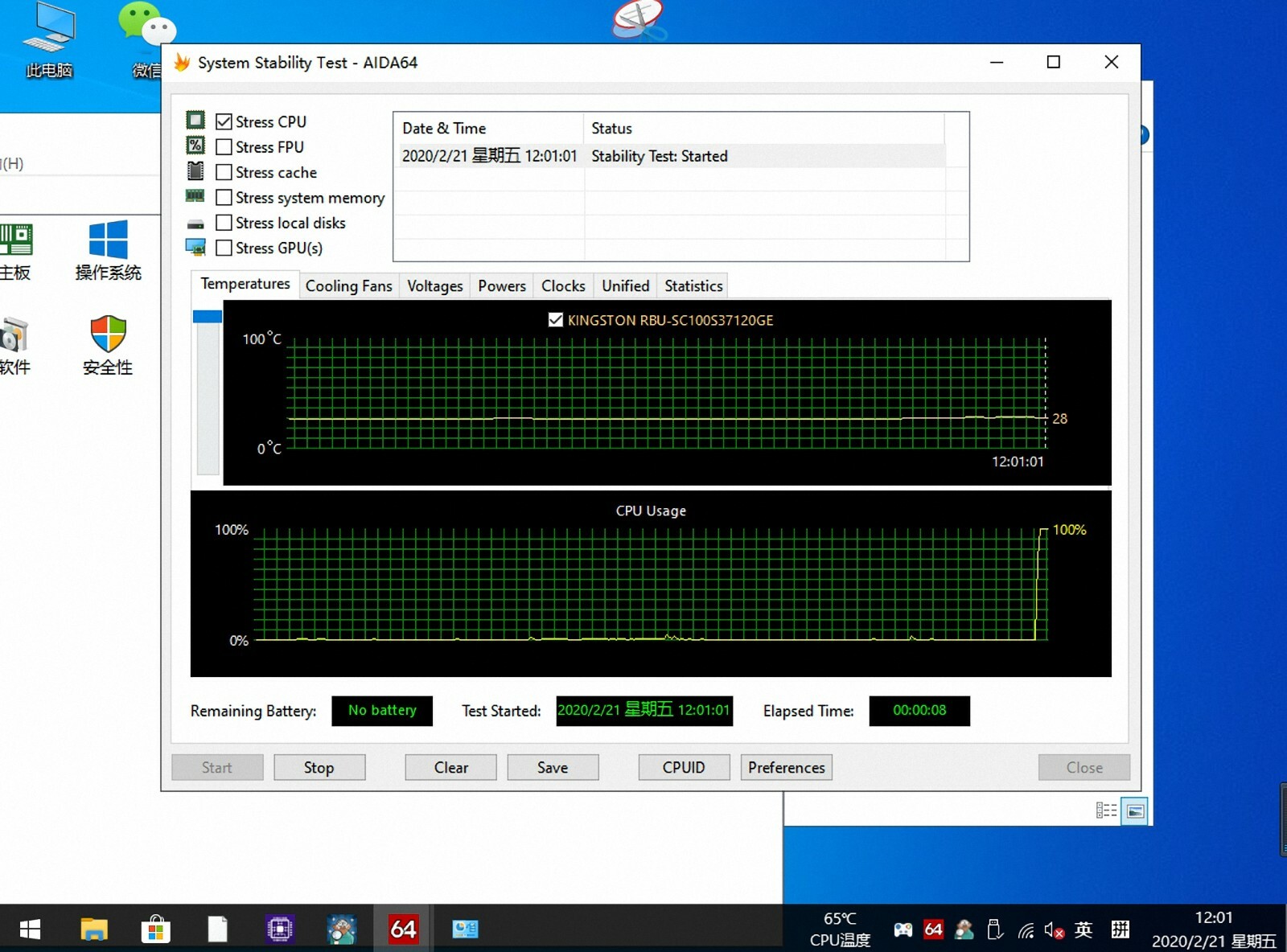This screenshot has height=952, width=1287.
Task: Open Microsoft Store from the taskbar
Action: click(155, 929)
